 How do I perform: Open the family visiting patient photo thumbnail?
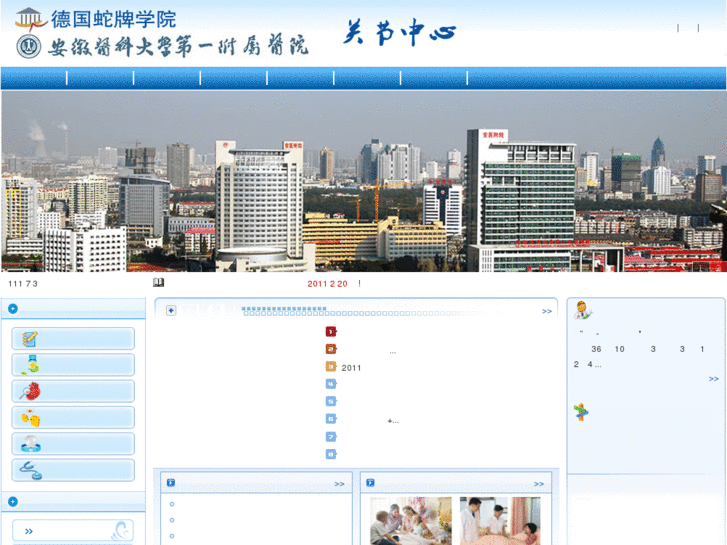411,521
